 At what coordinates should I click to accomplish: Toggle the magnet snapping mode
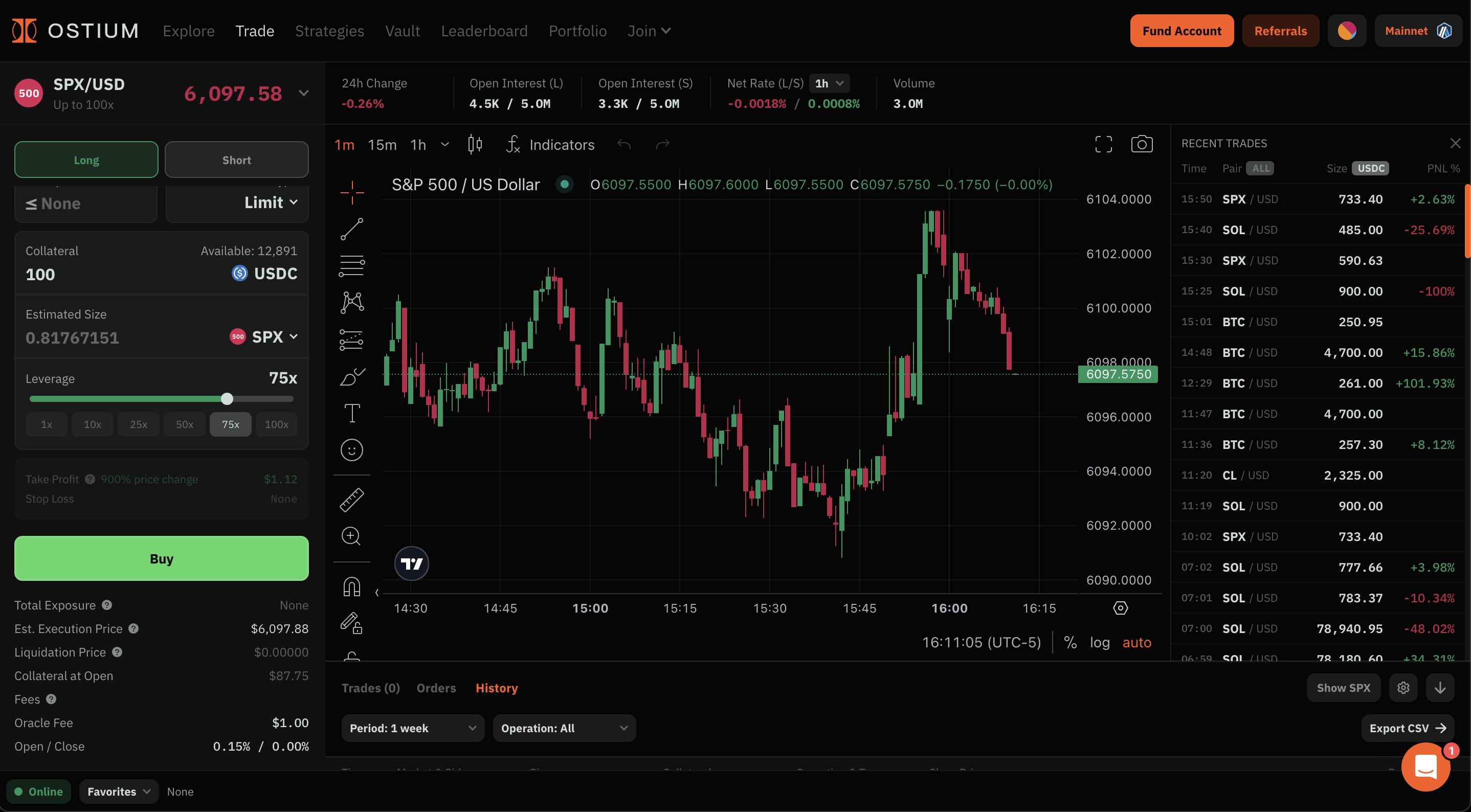[x=352, y=586]
